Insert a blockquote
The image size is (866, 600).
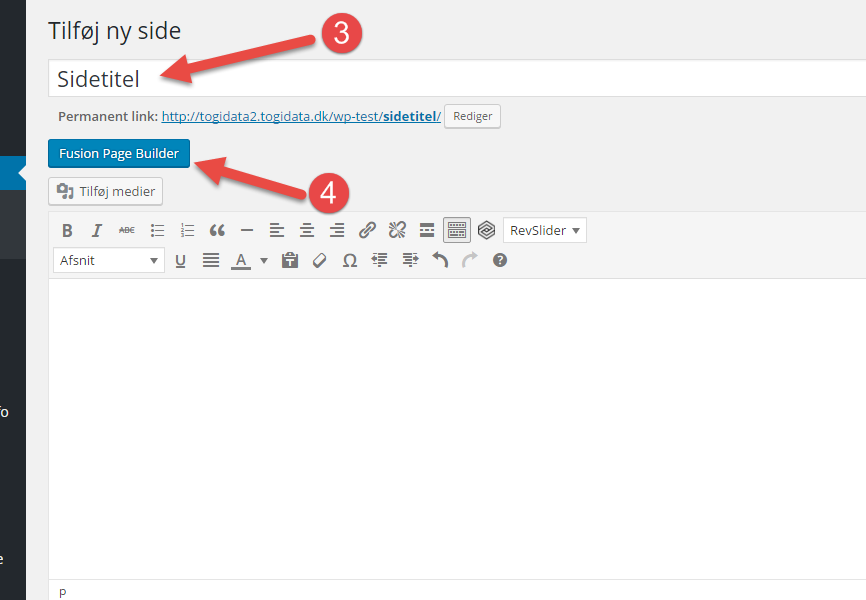pyautogui.click(x=217, y=230)
